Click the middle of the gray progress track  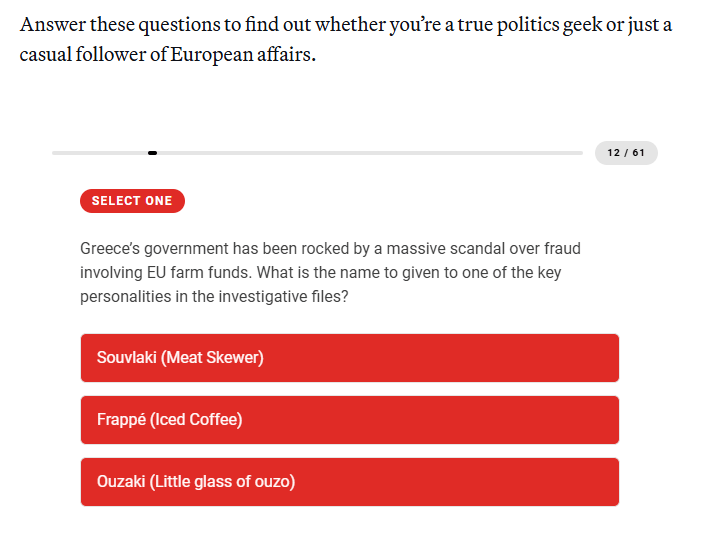pyautogui.click(x=317, y=153)
